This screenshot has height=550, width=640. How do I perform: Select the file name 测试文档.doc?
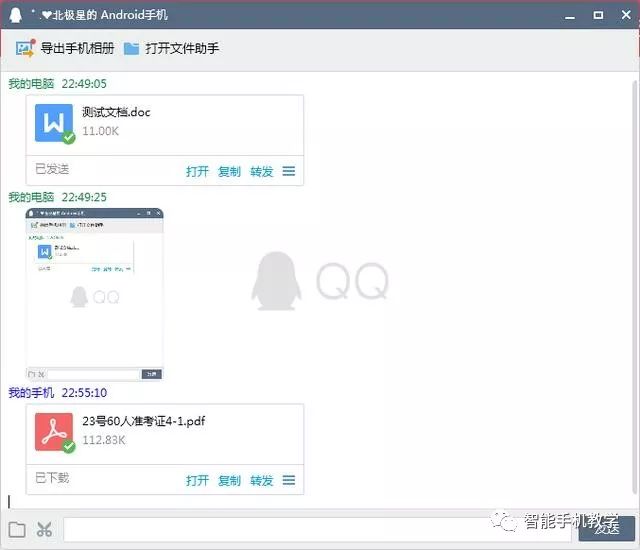tap(116, 112)
